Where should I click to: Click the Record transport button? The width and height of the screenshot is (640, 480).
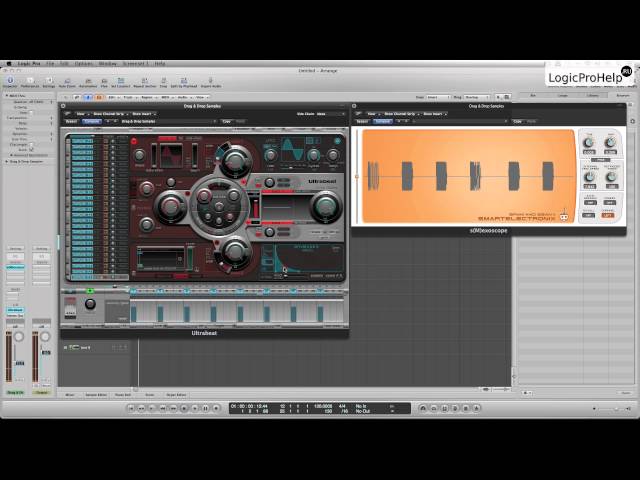(x=216, y=408)
